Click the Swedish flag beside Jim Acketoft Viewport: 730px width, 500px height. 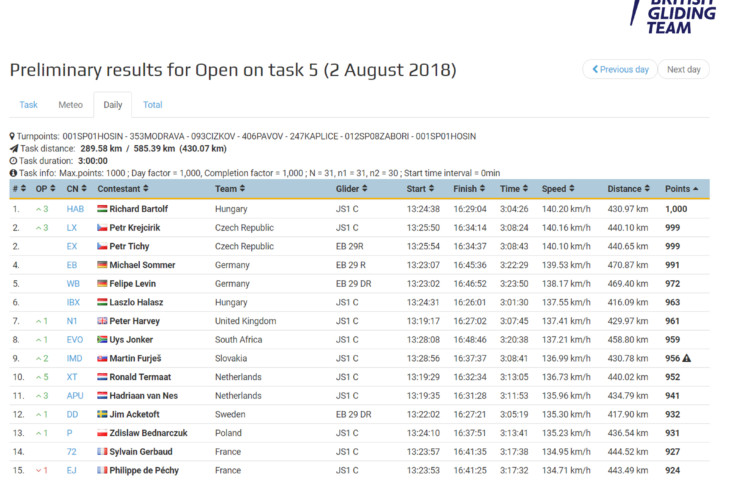[x=102, y=414]
